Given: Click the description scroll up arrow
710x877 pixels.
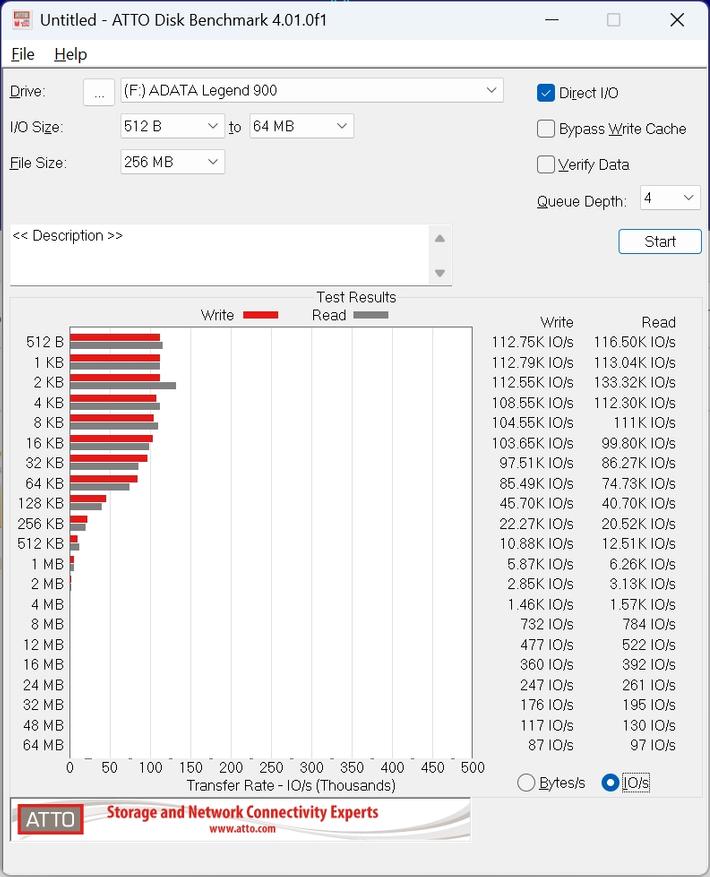Looking at the screenshot, I should tap(440, 239).
